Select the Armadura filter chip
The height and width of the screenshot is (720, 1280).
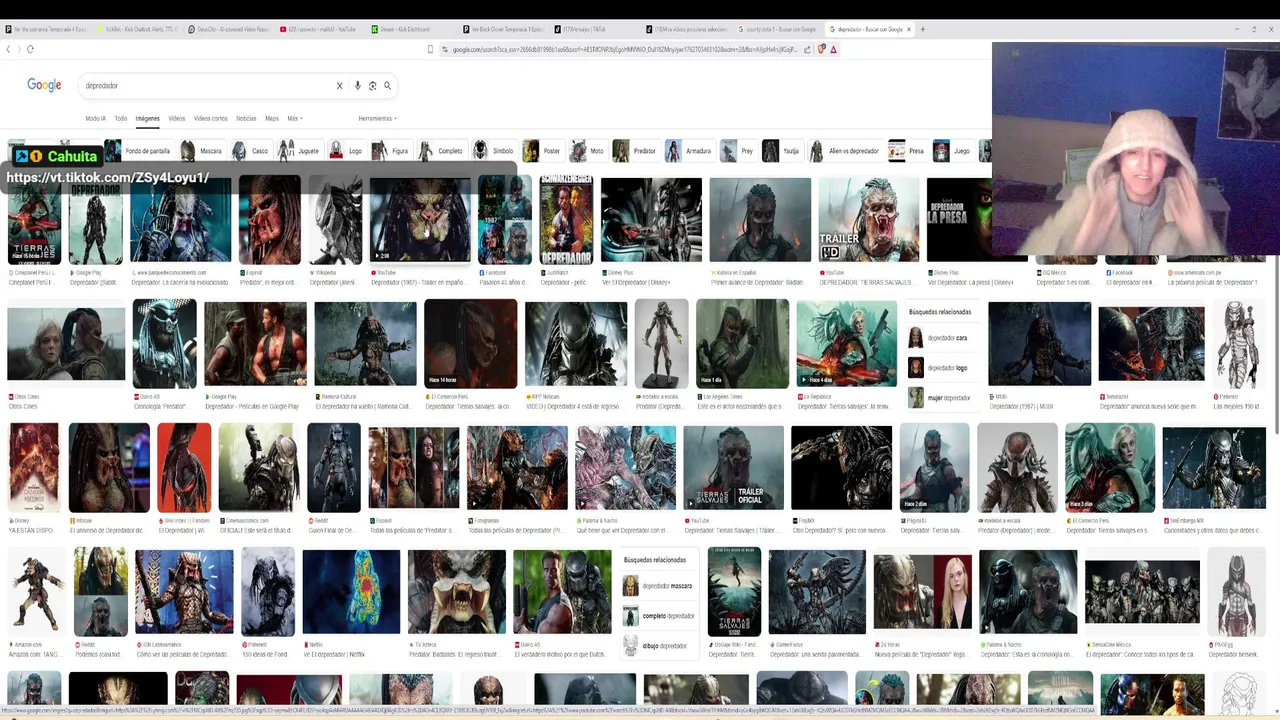pos(690,151)
